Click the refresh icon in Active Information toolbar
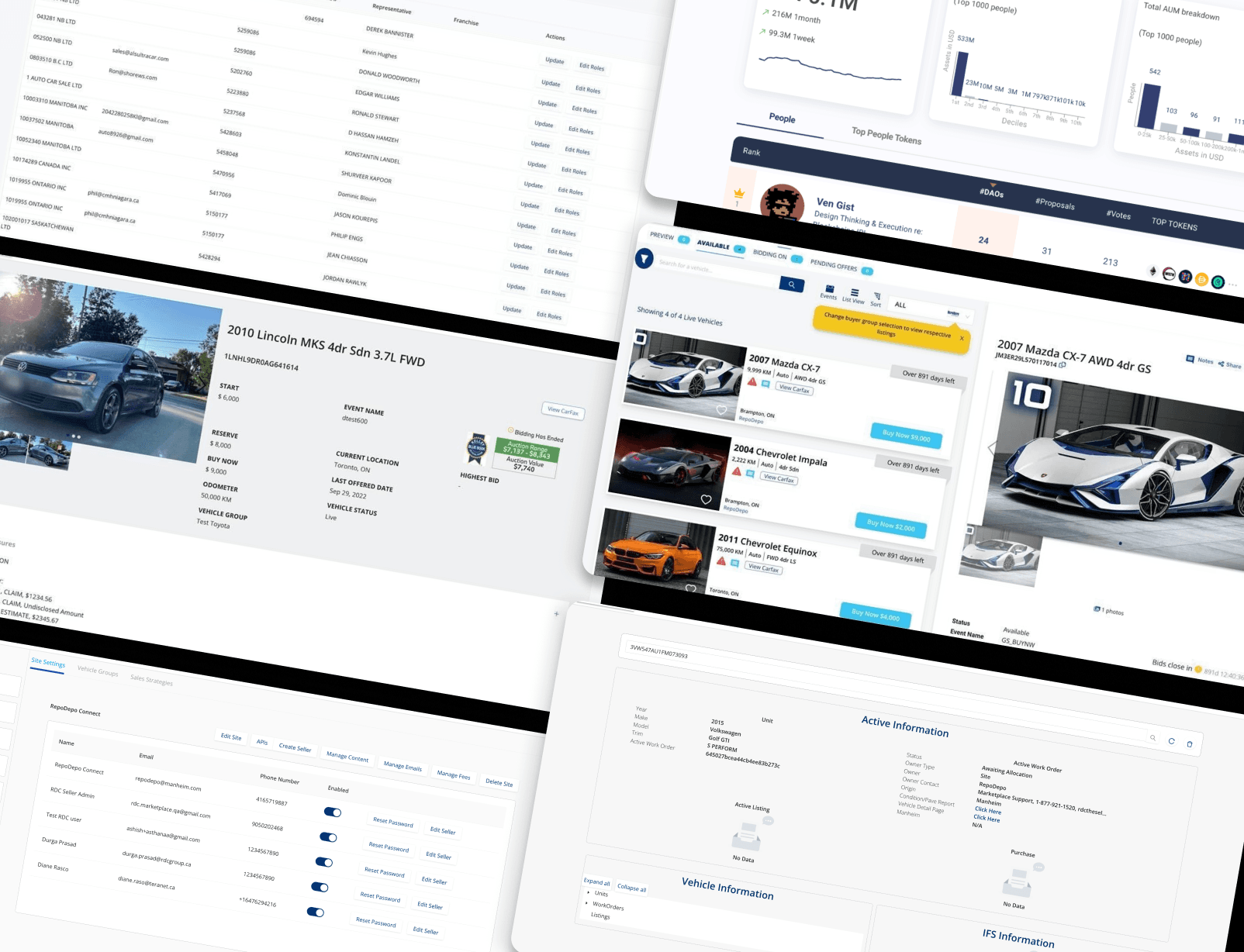1244x952 pixels. 1171,741
